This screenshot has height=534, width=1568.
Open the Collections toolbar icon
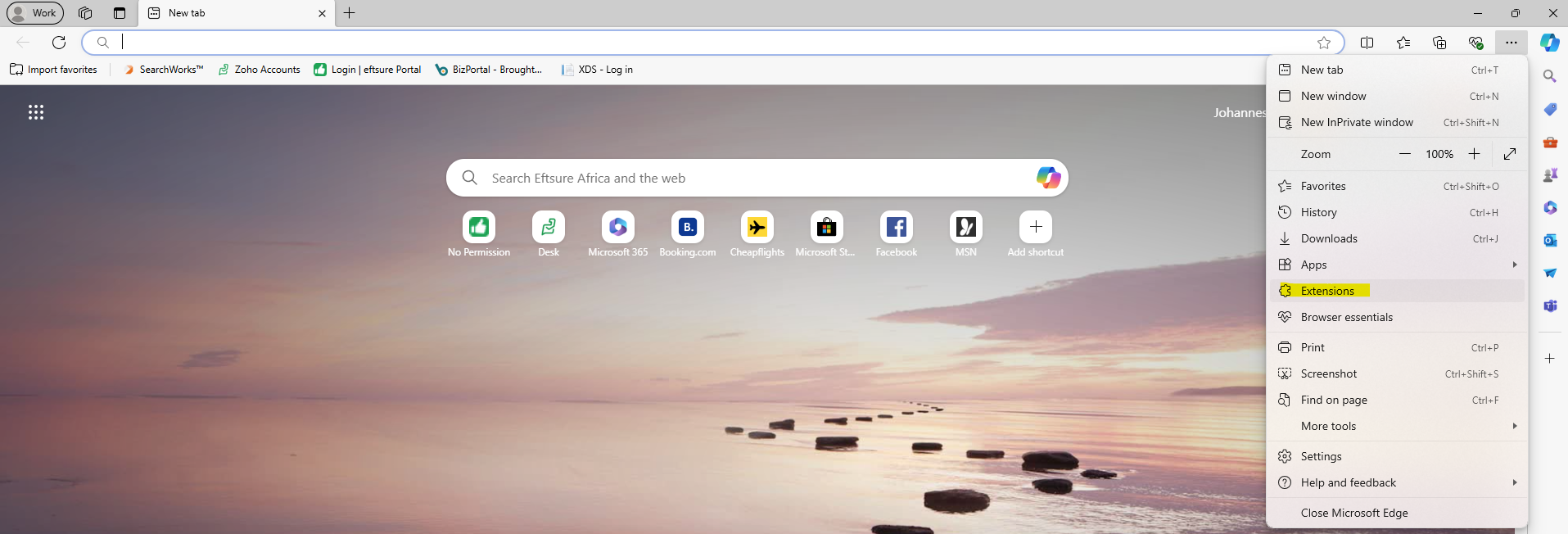point(1439,43)
